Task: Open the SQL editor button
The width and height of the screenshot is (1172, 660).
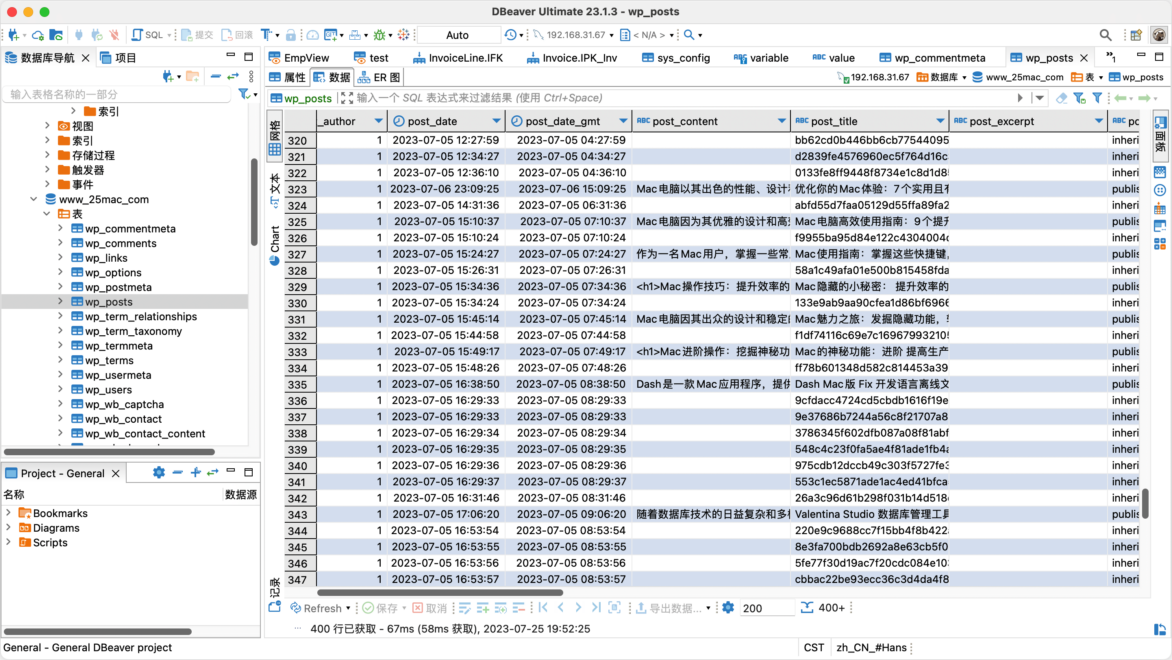Action: 147,34
